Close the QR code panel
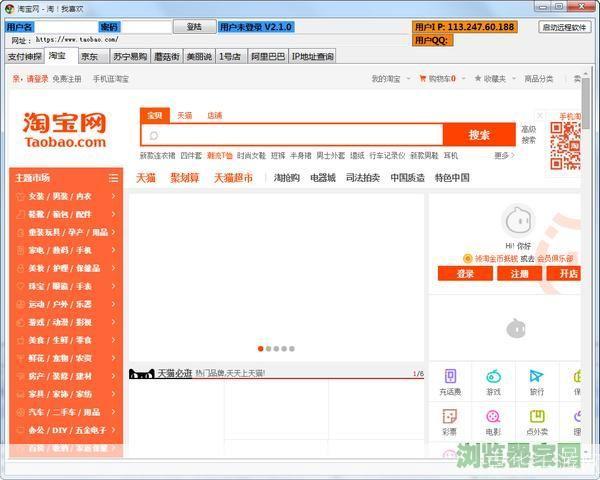The height and width of the screenshot is (480, 600). click(540, 115)
